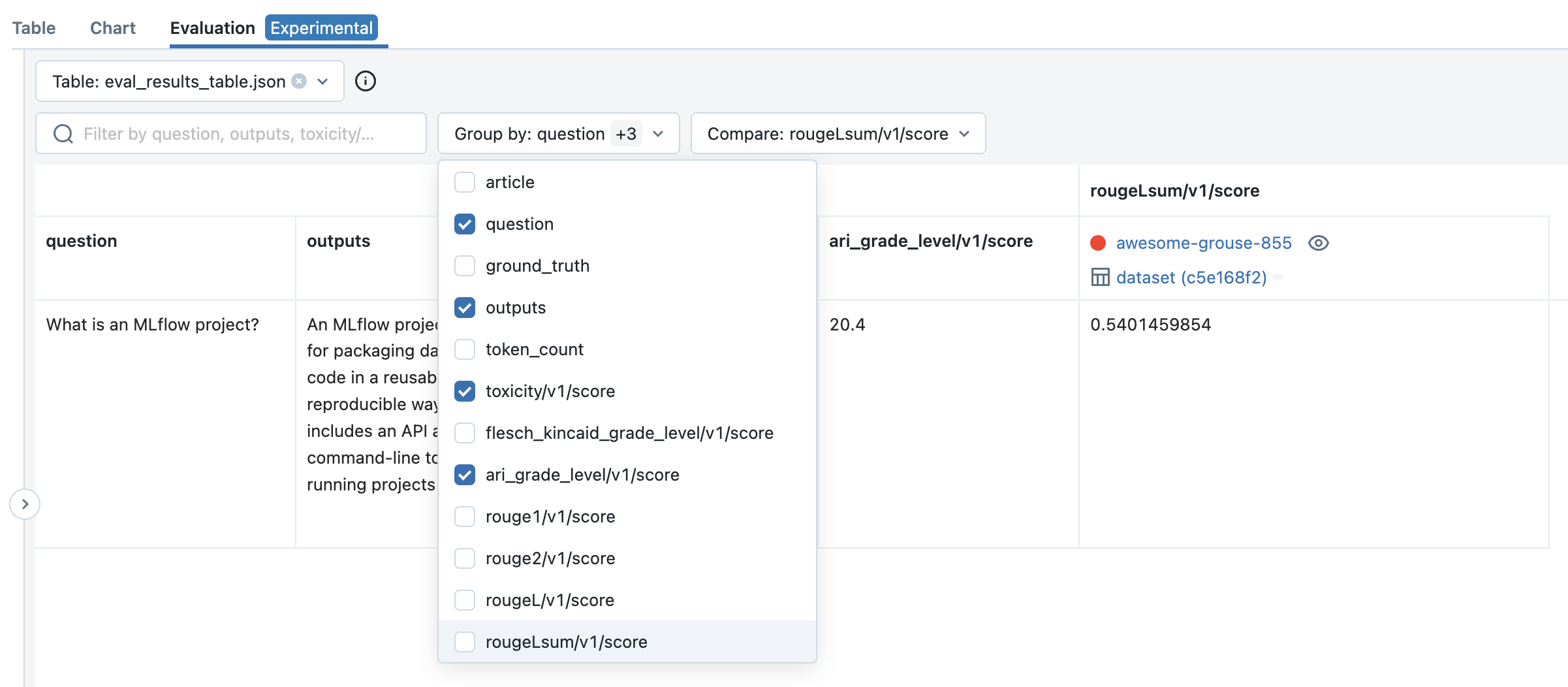Viewport: 1568px width, 687px height.
Task: Switch to the Table tab
Action: [x=33, y=27]
